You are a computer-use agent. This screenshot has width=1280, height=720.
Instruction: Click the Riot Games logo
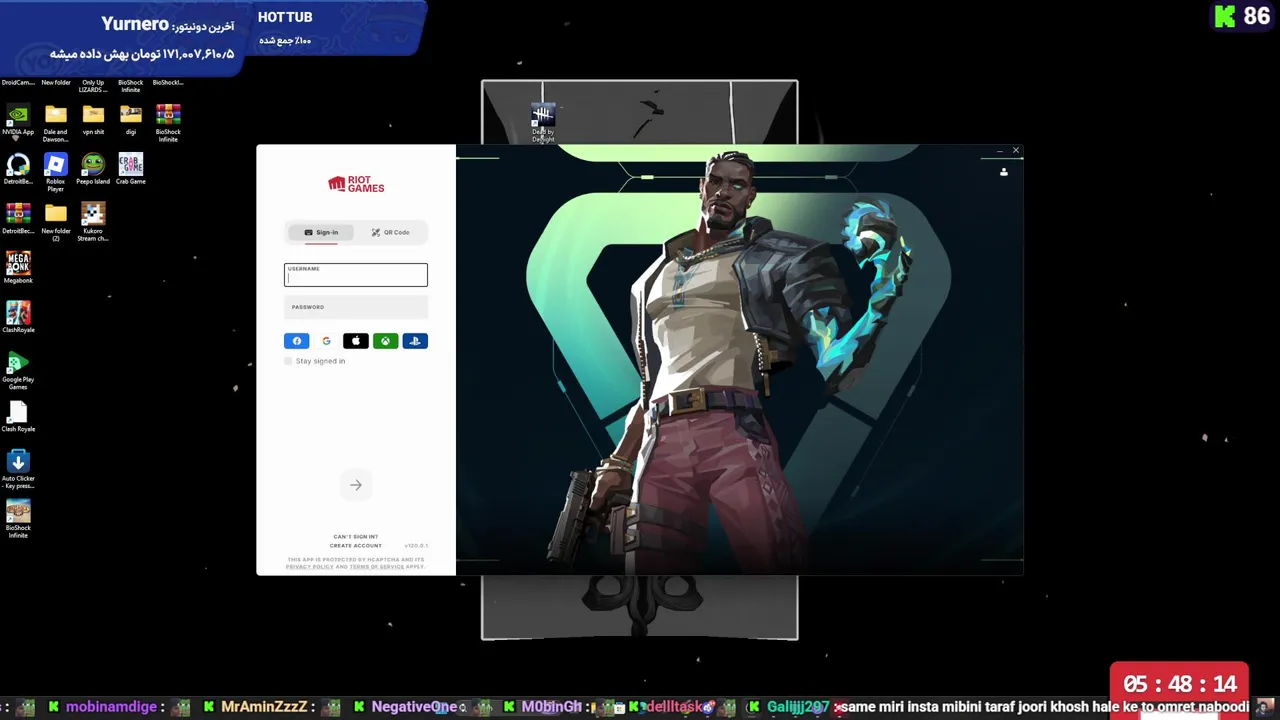(x=356, y=184)
